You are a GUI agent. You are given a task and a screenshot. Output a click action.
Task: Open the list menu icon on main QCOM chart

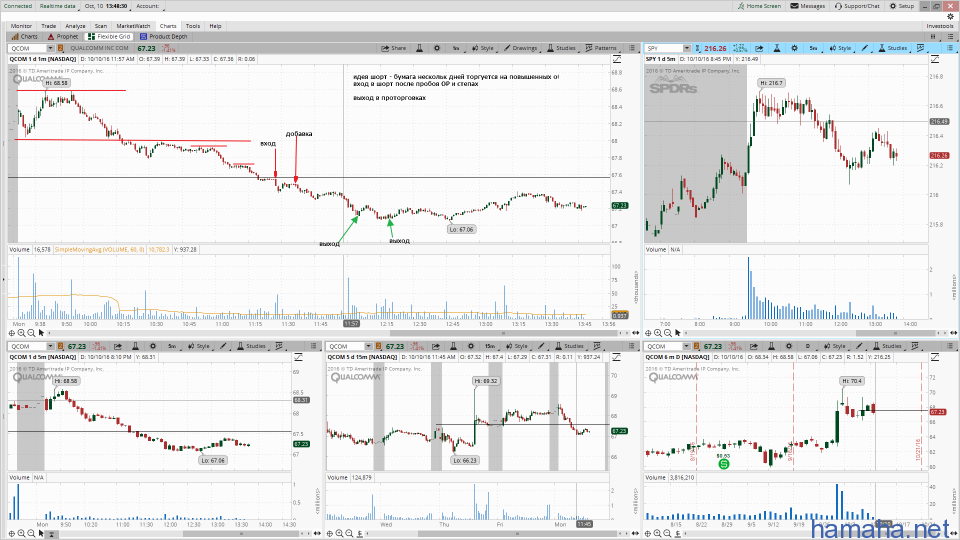click(632, 48)
